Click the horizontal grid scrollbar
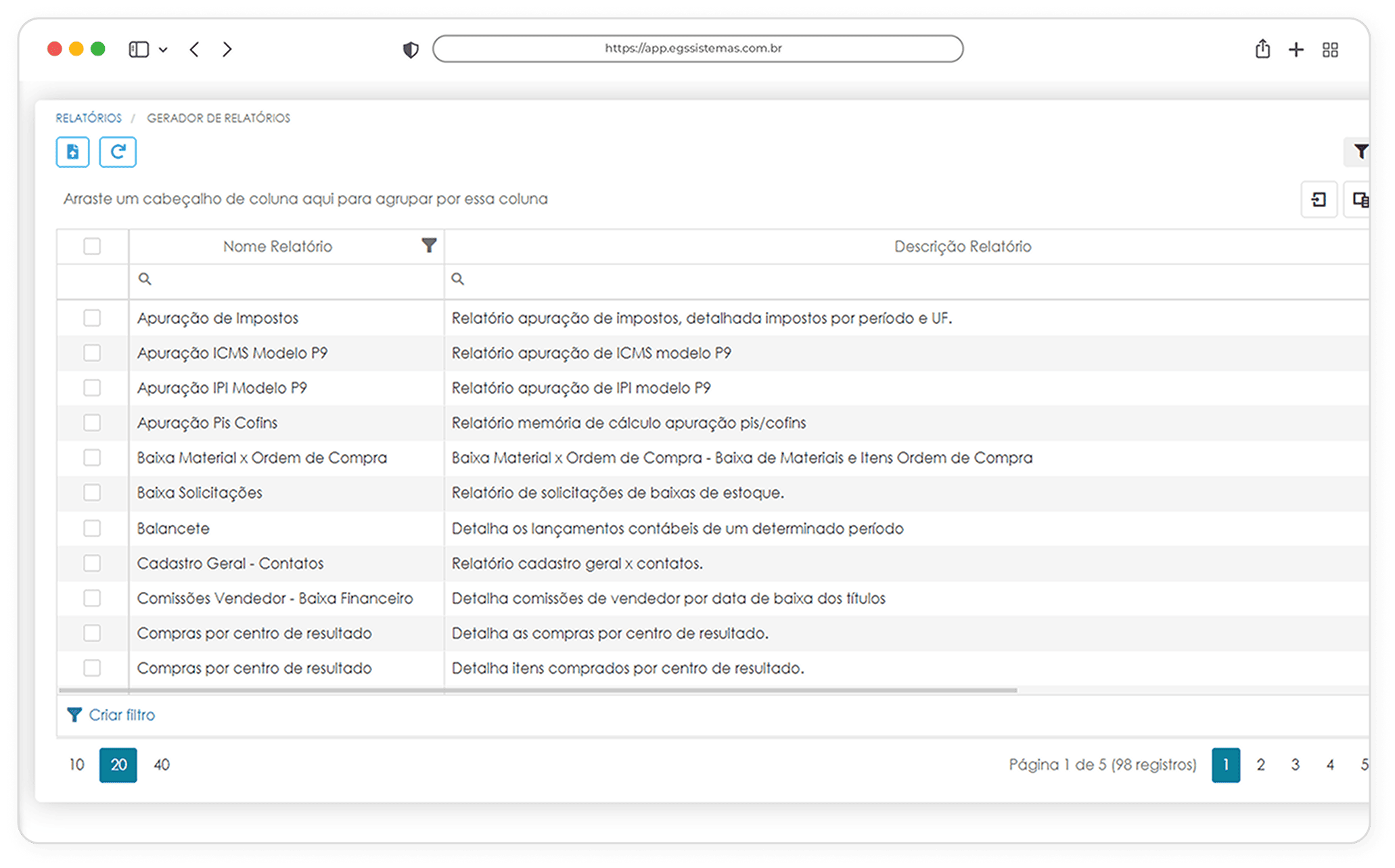The image size is (1395, 868). pyautogui.click(x=538, y=690)
